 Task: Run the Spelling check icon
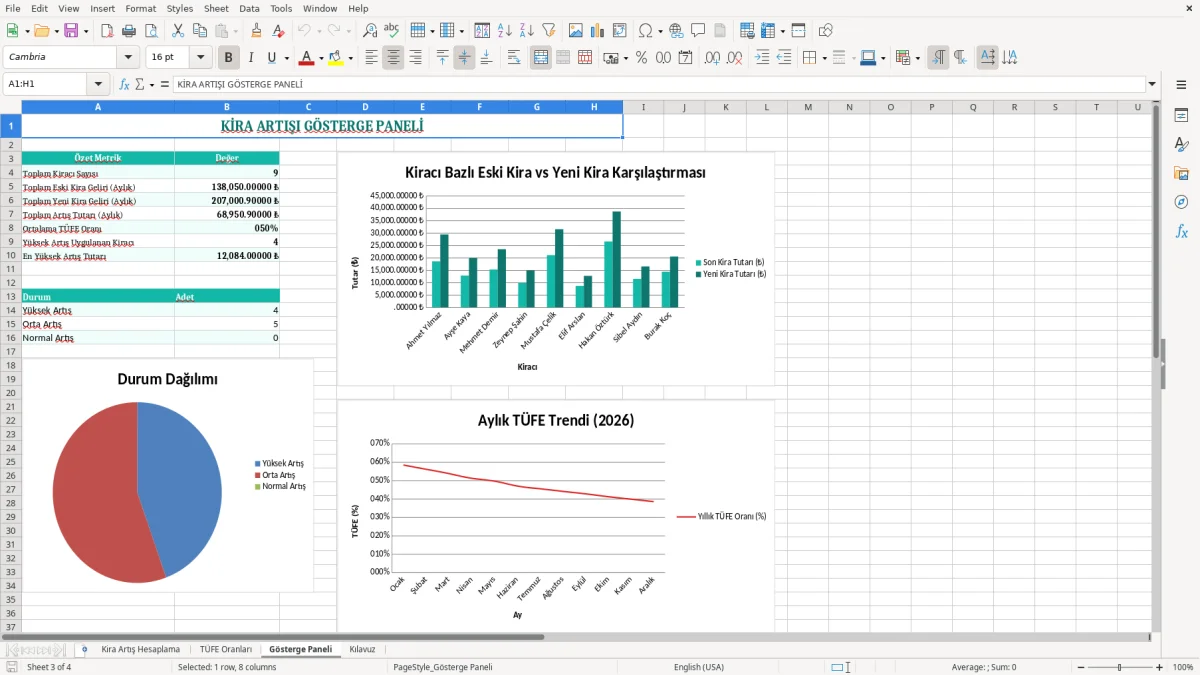point(392,31)
